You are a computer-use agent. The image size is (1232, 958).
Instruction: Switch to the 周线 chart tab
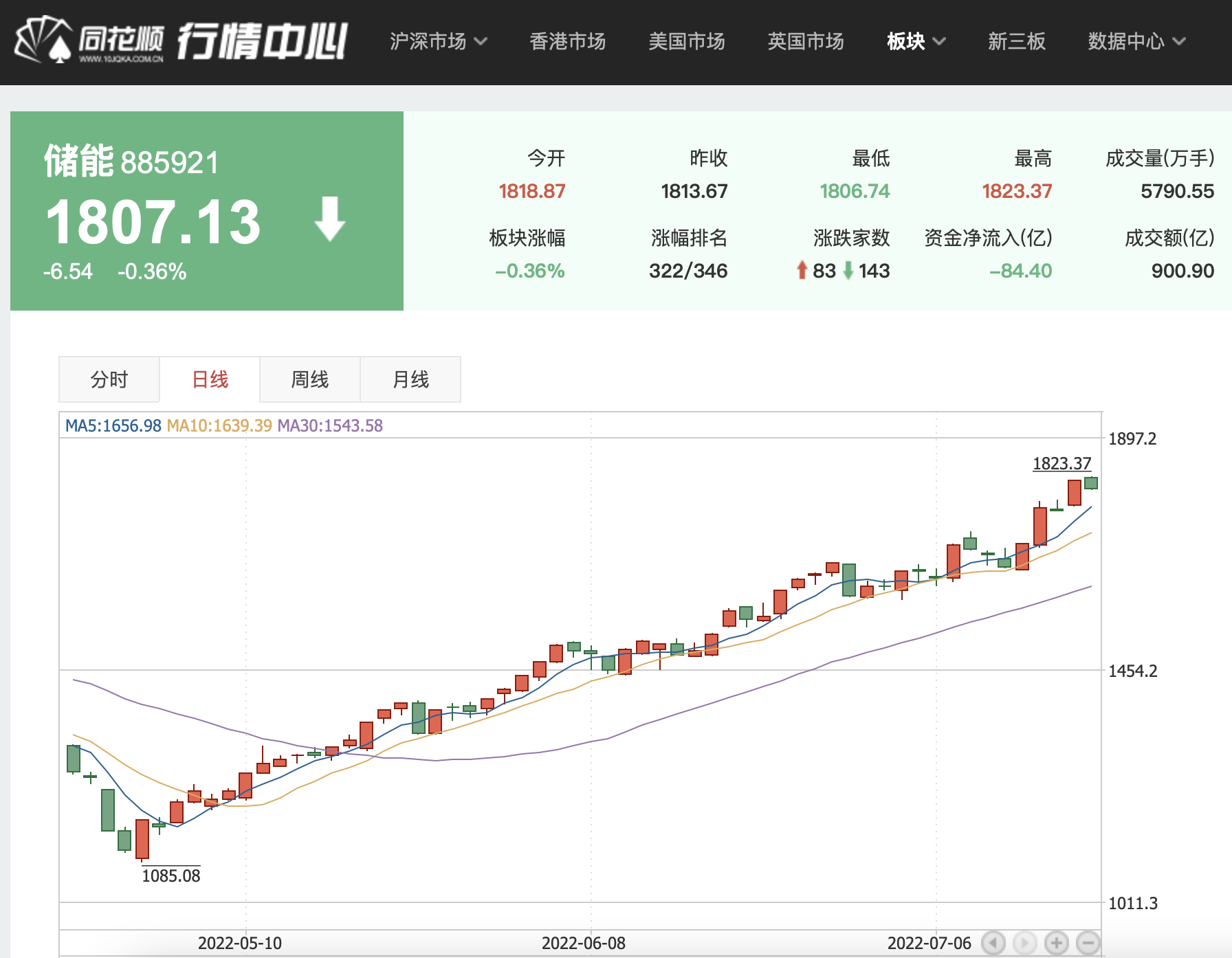point(310,379)
